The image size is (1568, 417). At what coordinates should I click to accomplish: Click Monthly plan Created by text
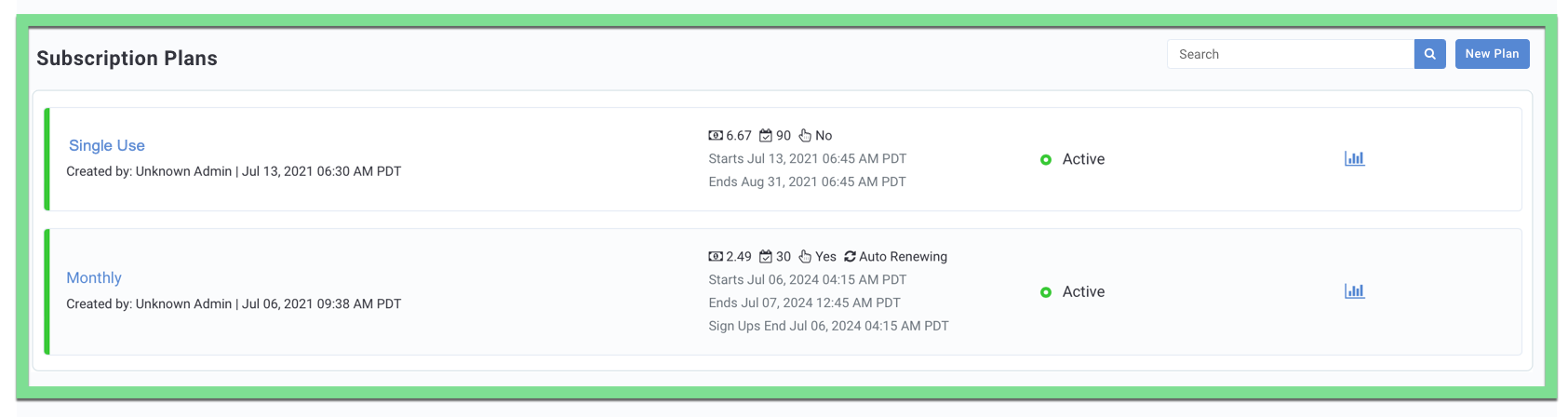[234, 303]
